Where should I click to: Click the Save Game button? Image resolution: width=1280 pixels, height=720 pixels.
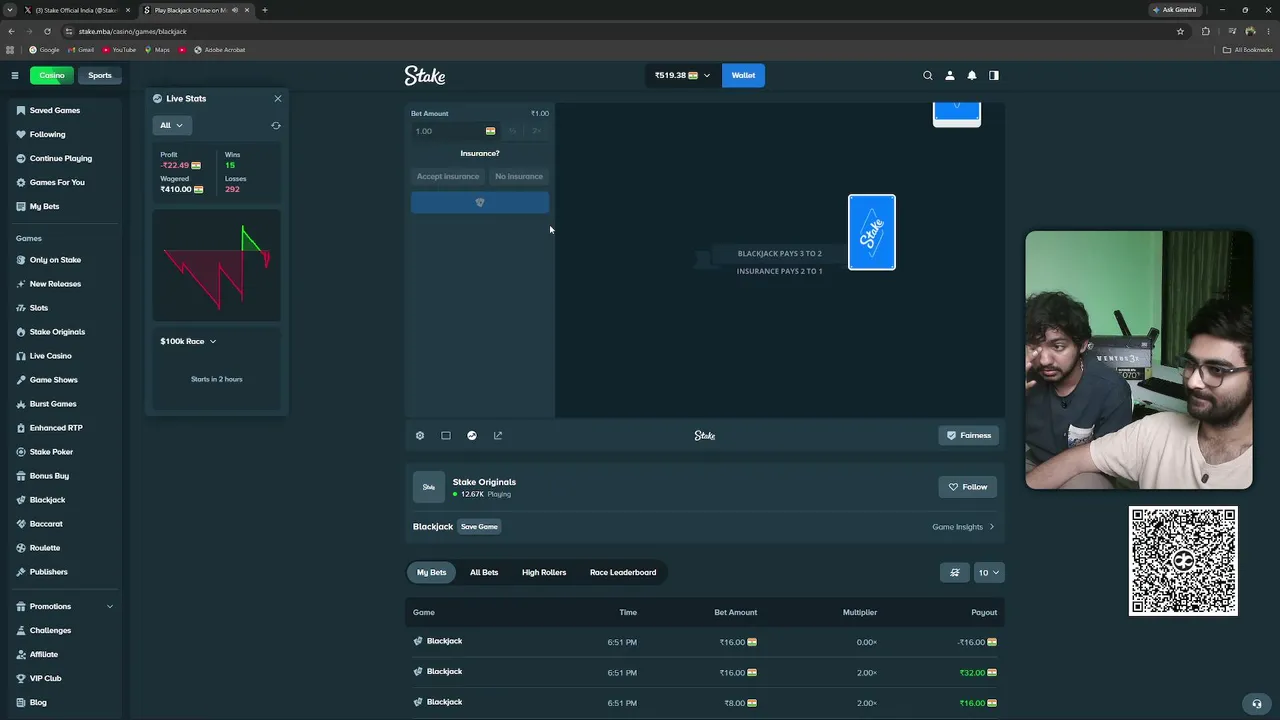click(x=479, y=527)
